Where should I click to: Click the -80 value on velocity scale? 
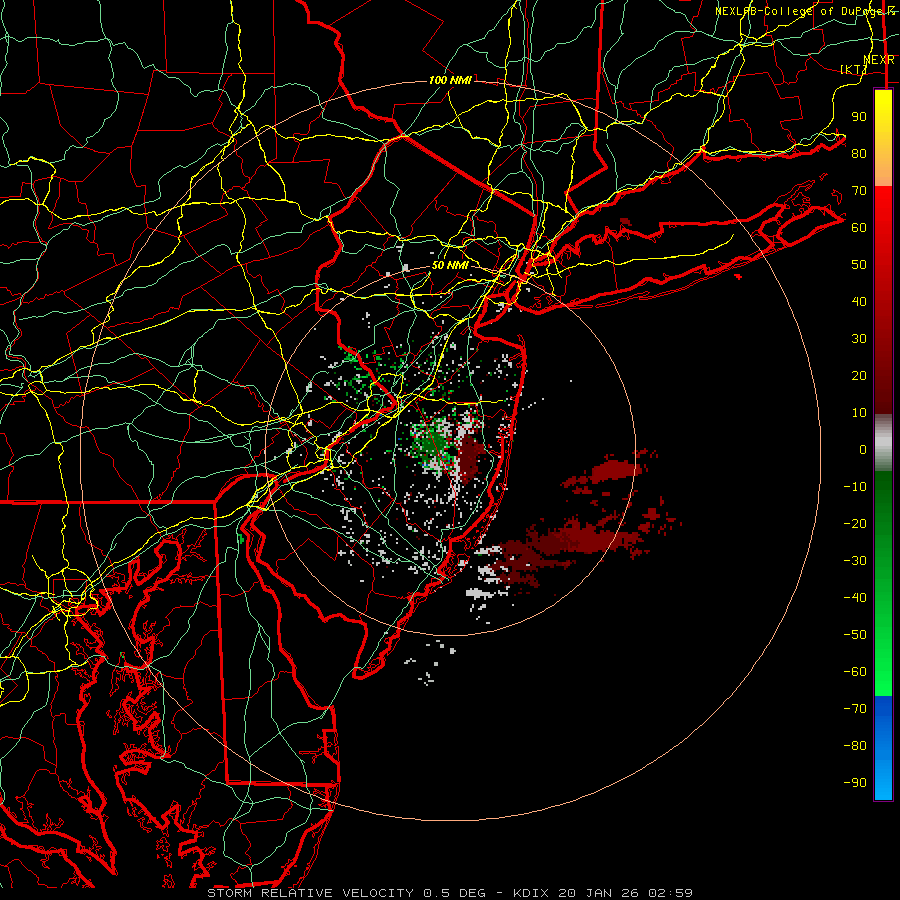(x=855, y=746)
